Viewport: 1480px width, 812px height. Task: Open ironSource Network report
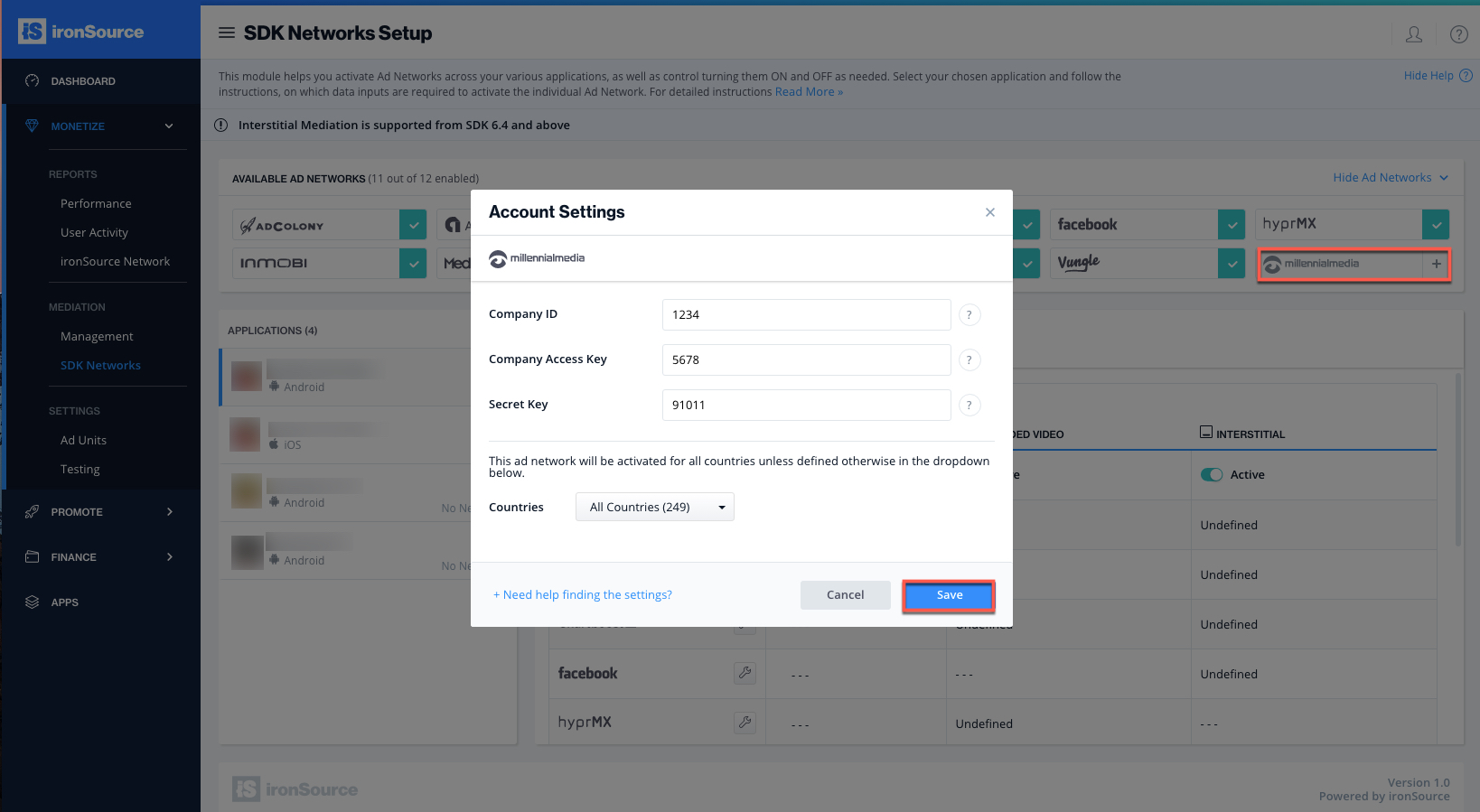tap(115, 262)
